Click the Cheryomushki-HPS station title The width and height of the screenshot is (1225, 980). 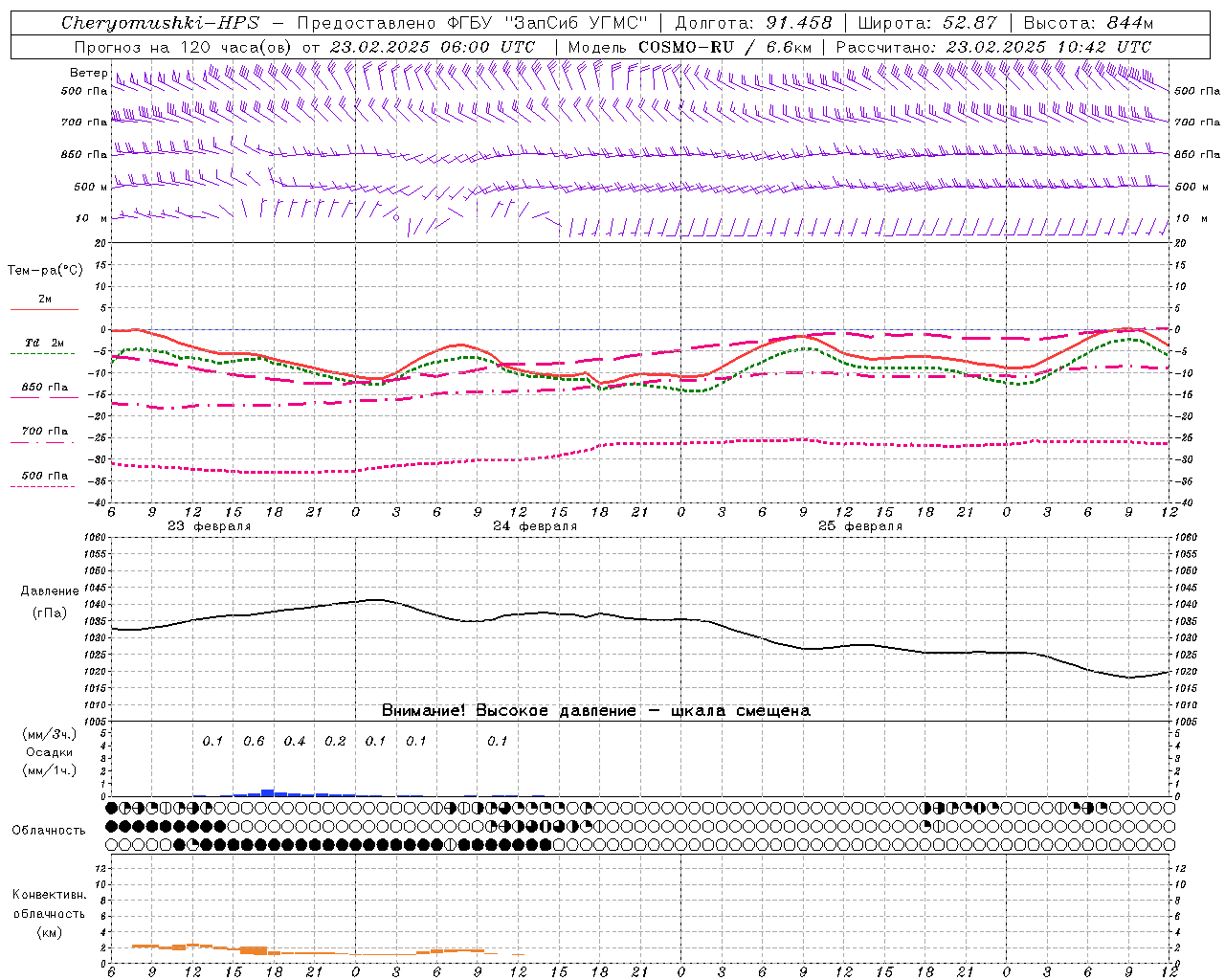coord(160,23)
